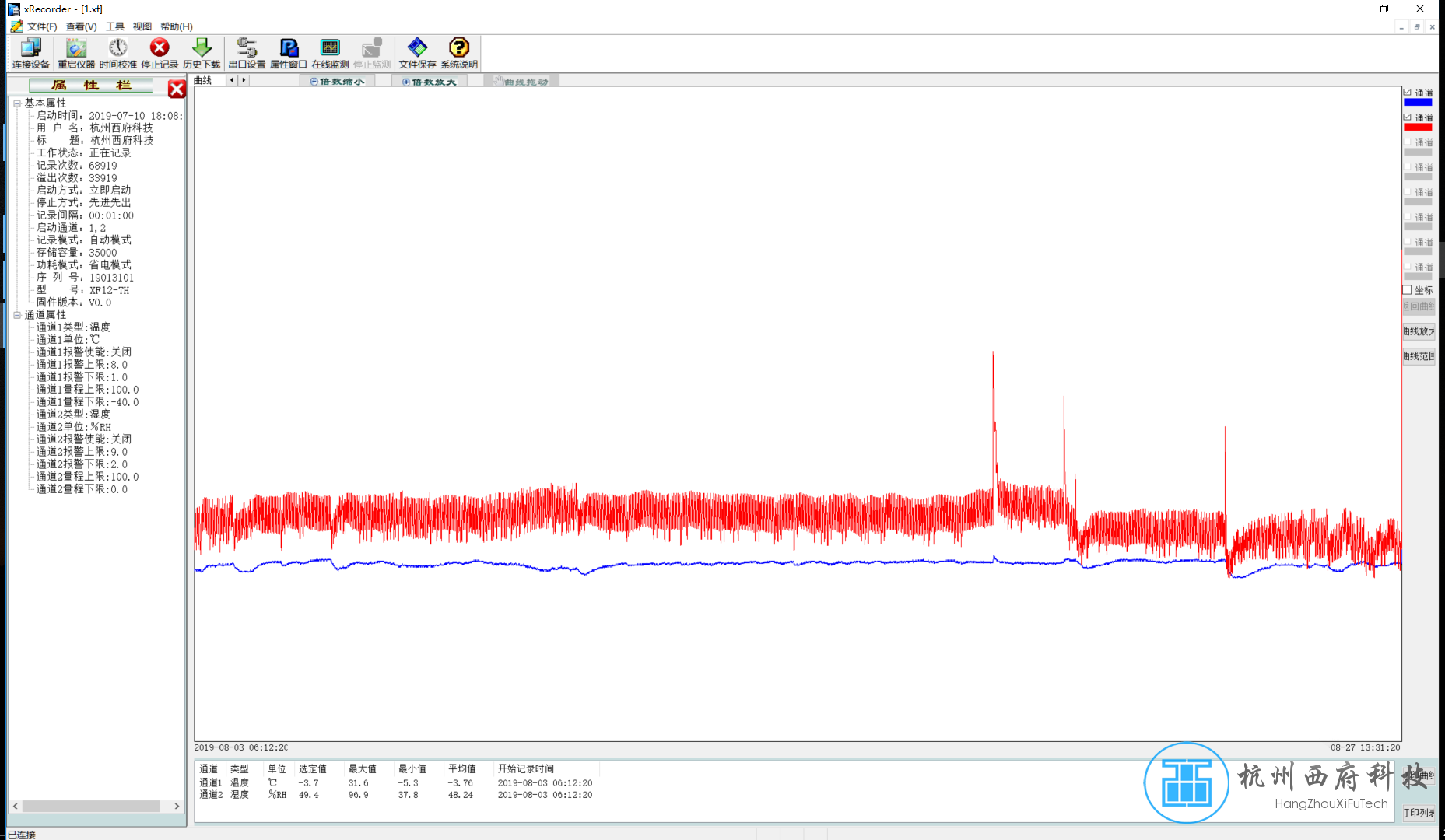Start 在线监测 online monitoring

pyautogui.click(x=330, y=53)
